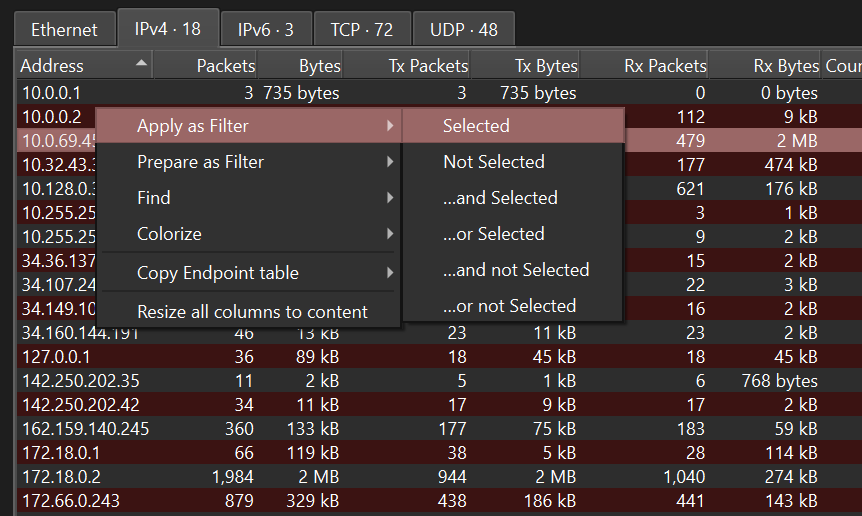Click Rx Bytes value 114 kB
Viewport: 862px width, 516px height.
[791, 453]
